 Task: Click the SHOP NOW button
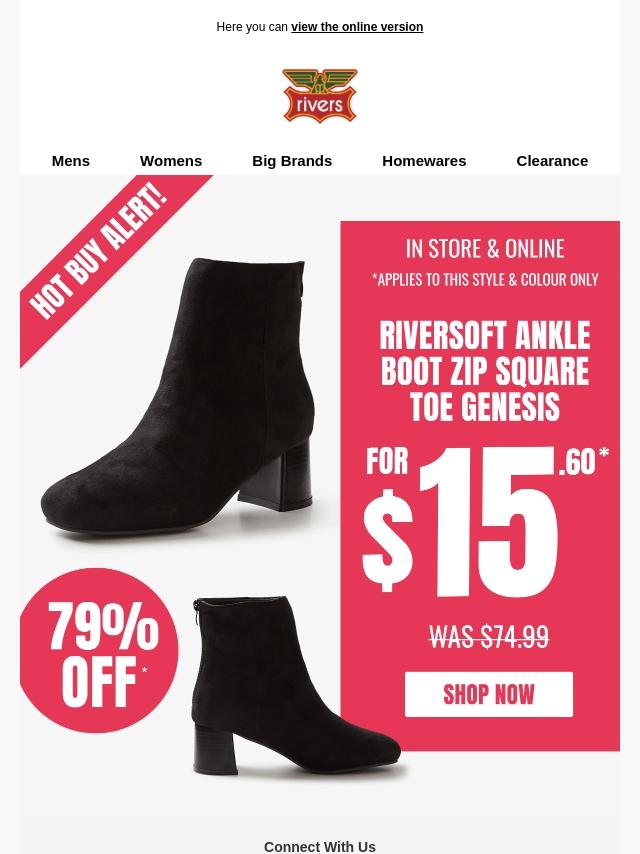(489, 694)
